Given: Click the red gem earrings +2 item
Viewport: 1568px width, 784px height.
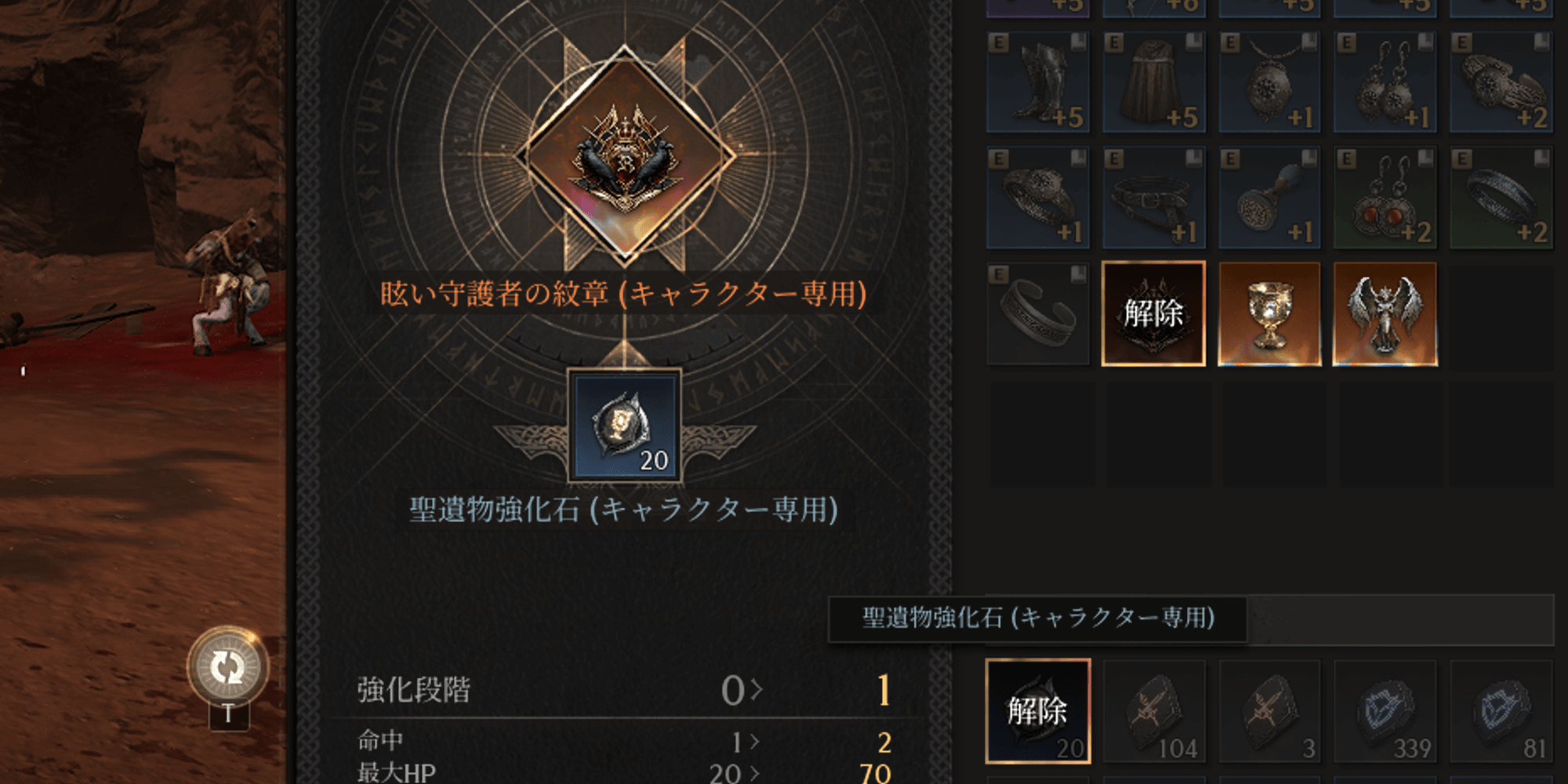Looking at the screenshot, I should pyautogui.click(x=1385, y=198).
